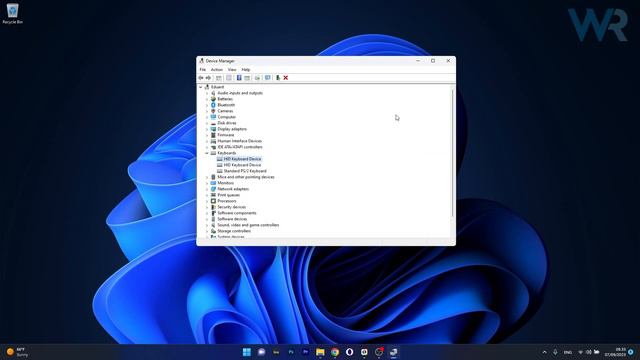Collapse the Keyboards category chevron

click(207, 153)
